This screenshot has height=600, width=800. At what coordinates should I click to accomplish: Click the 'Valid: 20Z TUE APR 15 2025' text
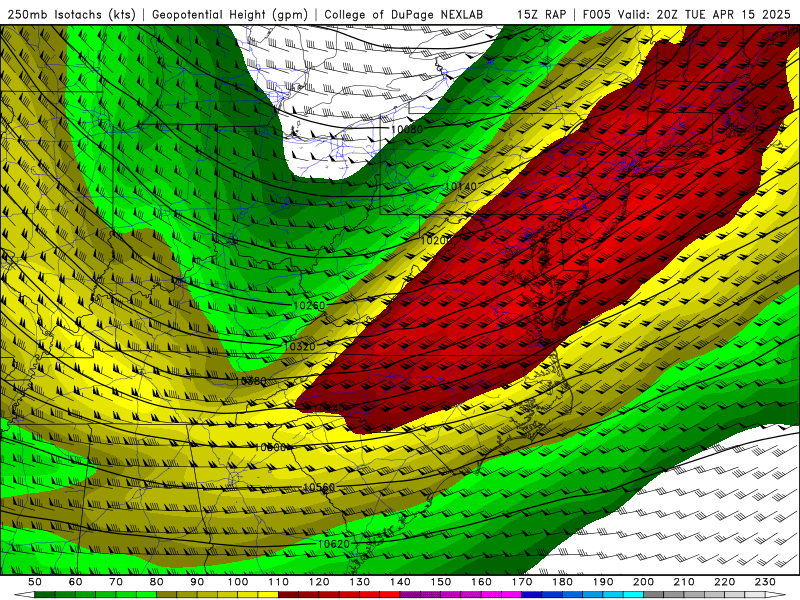[704, 14]
